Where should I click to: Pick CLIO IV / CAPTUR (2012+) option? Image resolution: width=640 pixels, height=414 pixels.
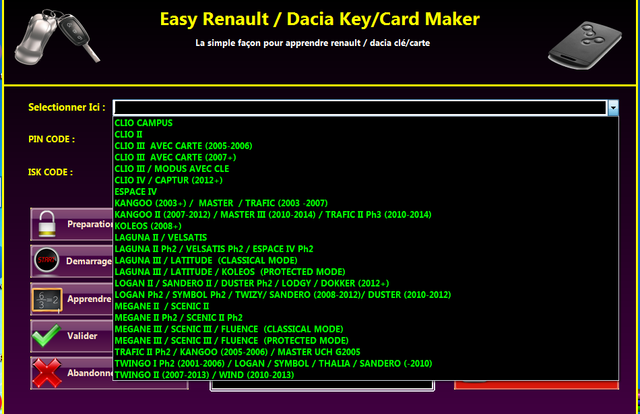click(170, 179)
